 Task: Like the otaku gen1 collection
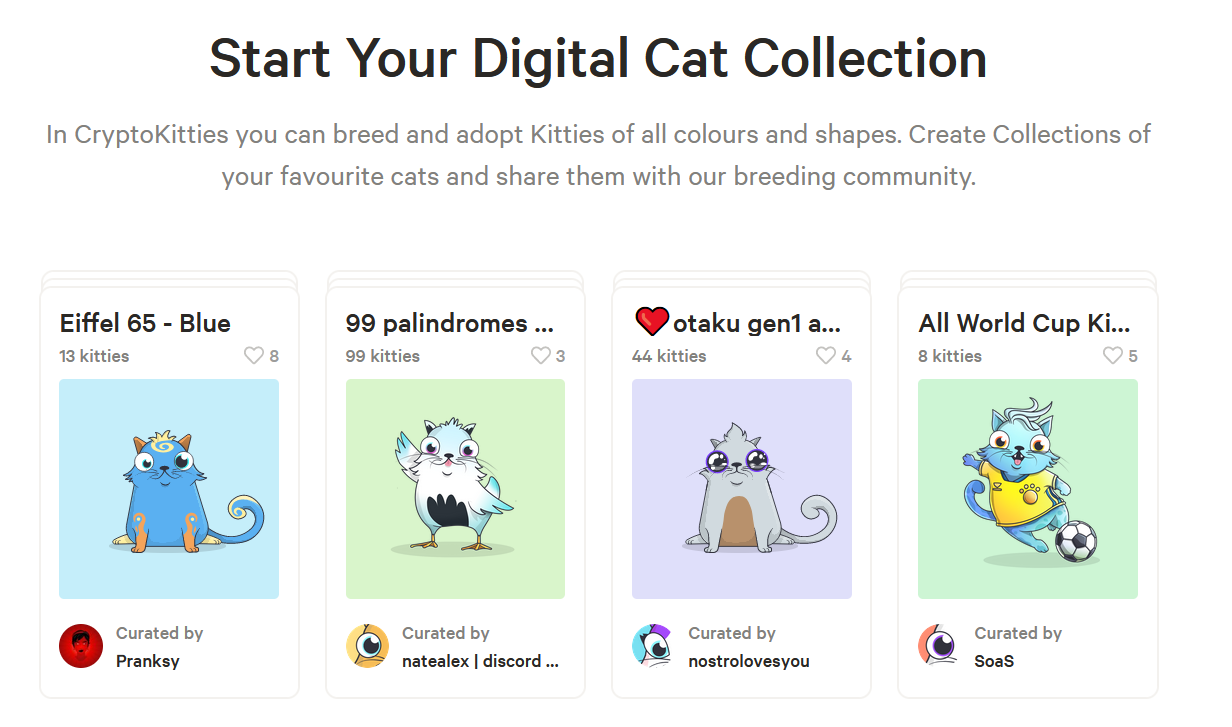tap(827, 356)
